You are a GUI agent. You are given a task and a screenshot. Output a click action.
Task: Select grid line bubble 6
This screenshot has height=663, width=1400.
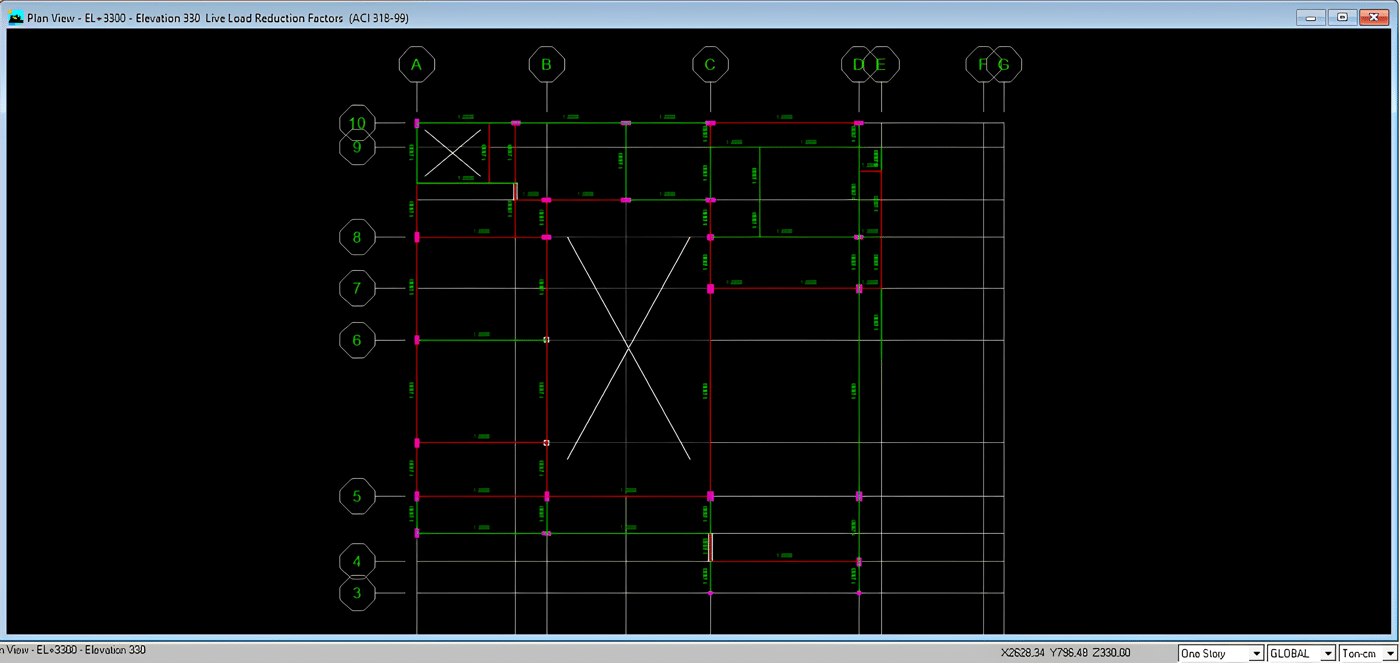357,340
